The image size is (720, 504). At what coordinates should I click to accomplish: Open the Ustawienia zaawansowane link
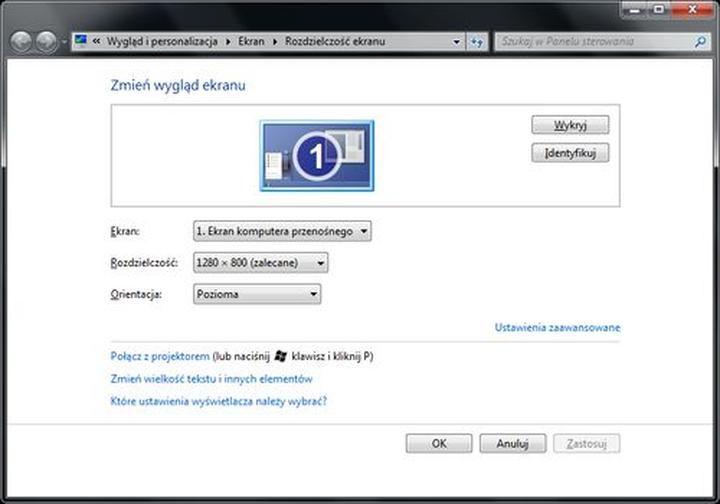pos(557,327)
